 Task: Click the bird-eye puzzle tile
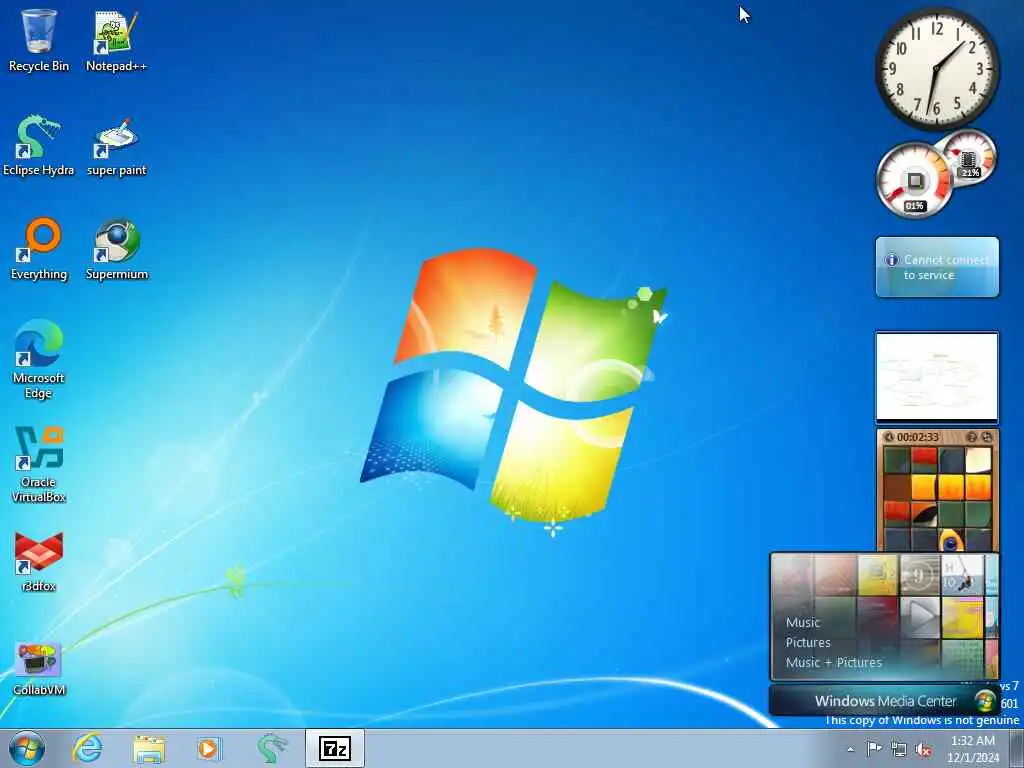pyautogui.click(x=951, y=540)
